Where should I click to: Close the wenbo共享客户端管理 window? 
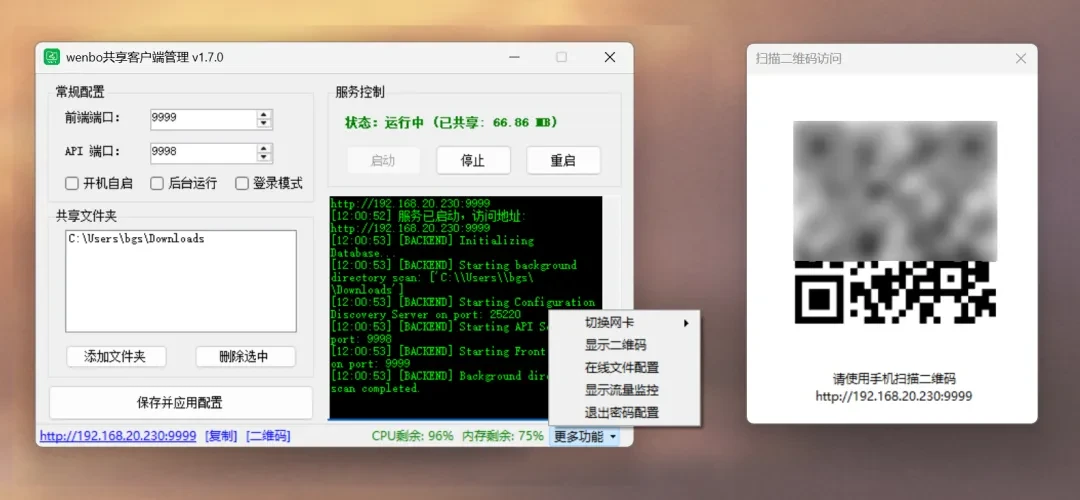pyautogui.click(x=610, y=57)
